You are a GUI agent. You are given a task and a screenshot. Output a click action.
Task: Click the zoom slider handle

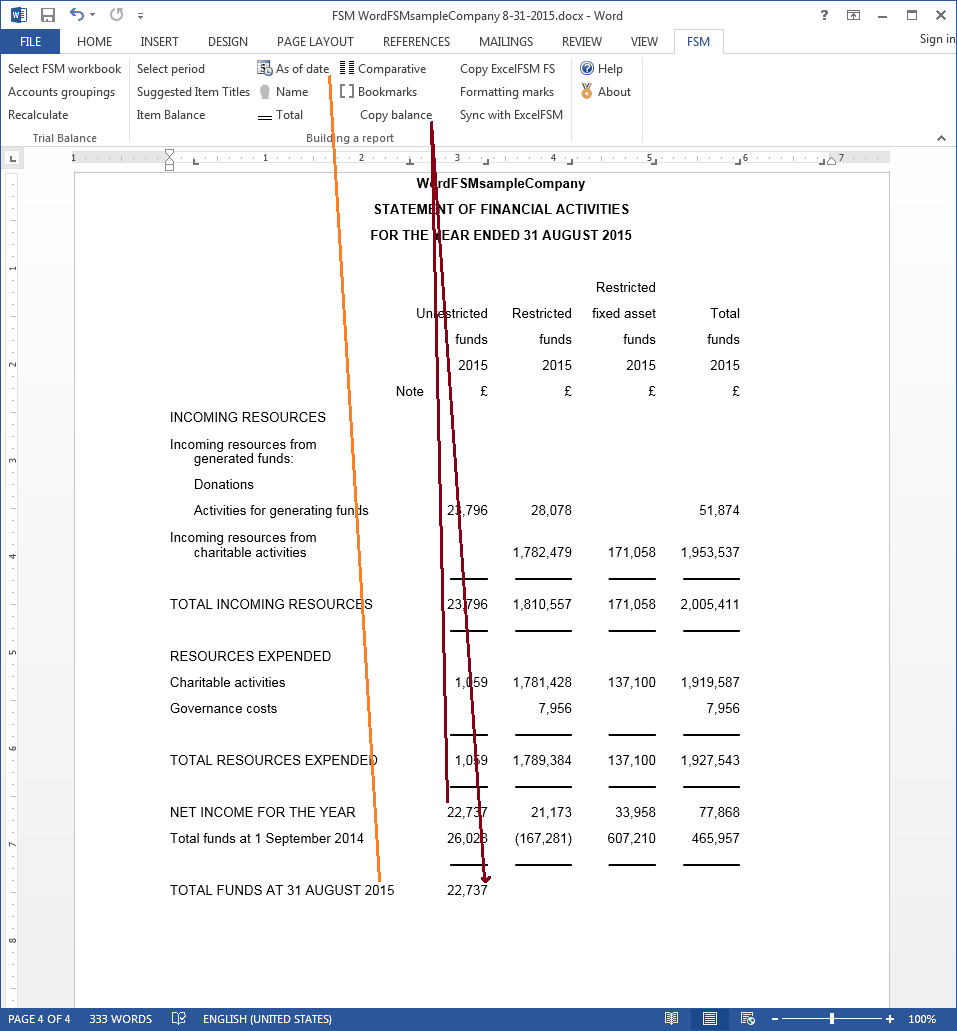coord(832,1019)
